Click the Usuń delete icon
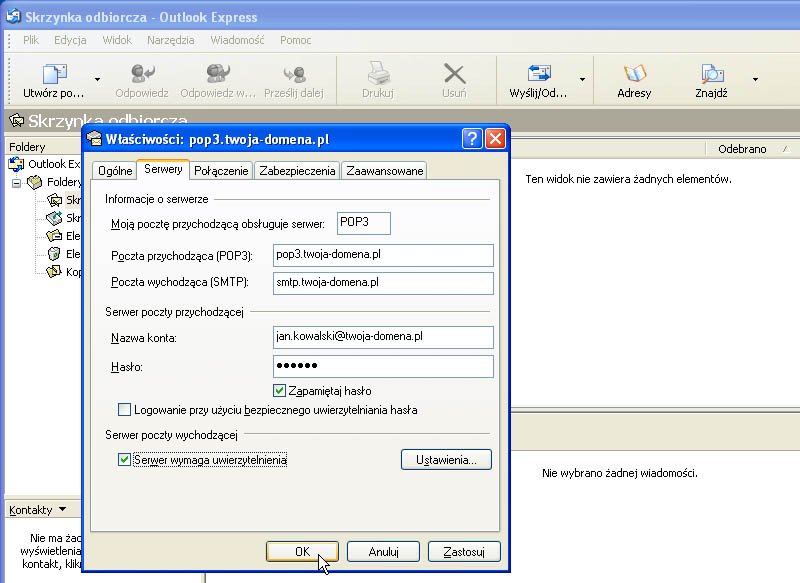The image size is (800, 583). tap(454, 74)
